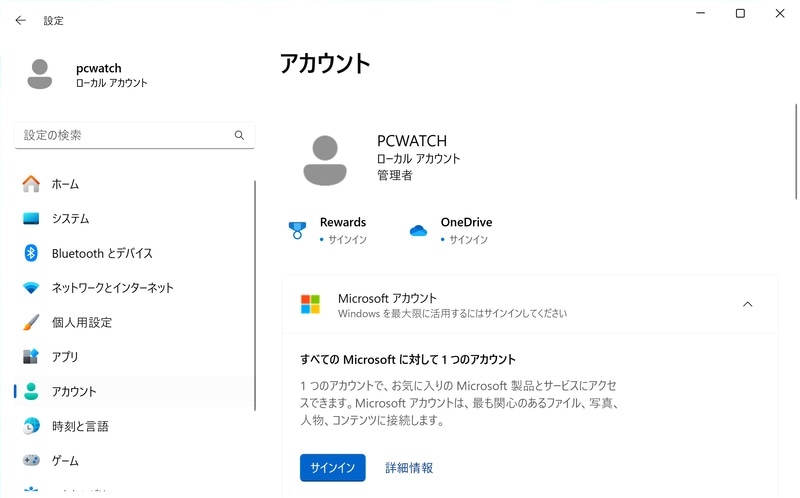
Task: Click サインイン under OneDrive
Action: coord(468,239)
